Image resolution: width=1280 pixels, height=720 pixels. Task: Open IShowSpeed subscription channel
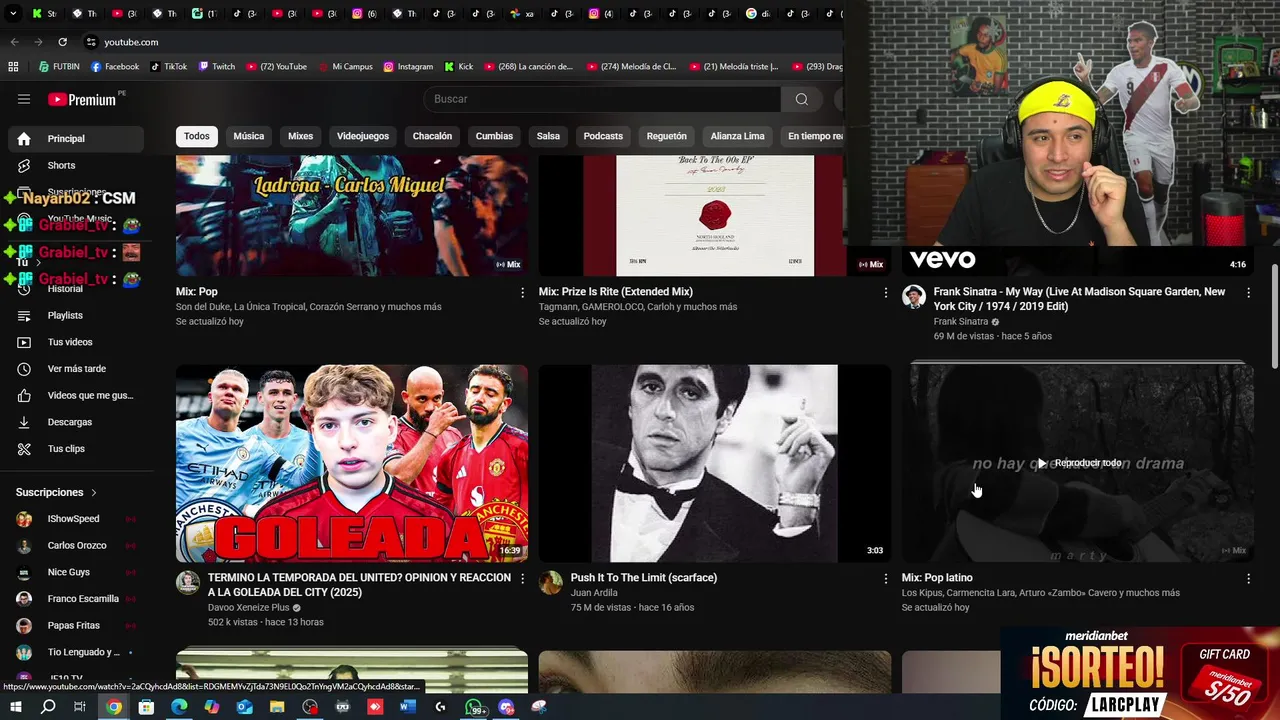tap(76, 519)
